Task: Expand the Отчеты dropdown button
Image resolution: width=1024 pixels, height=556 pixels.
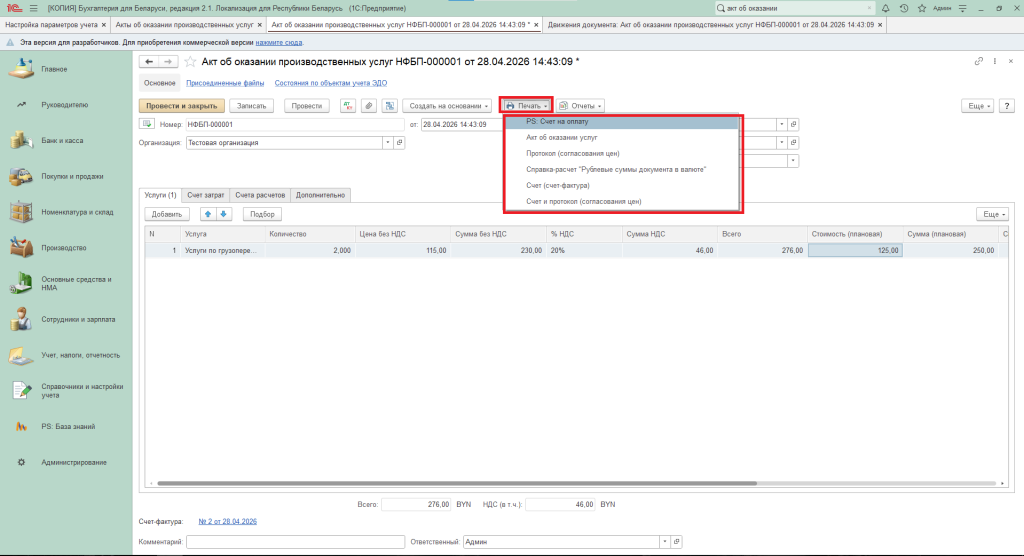Action: (x=580, y=106)
